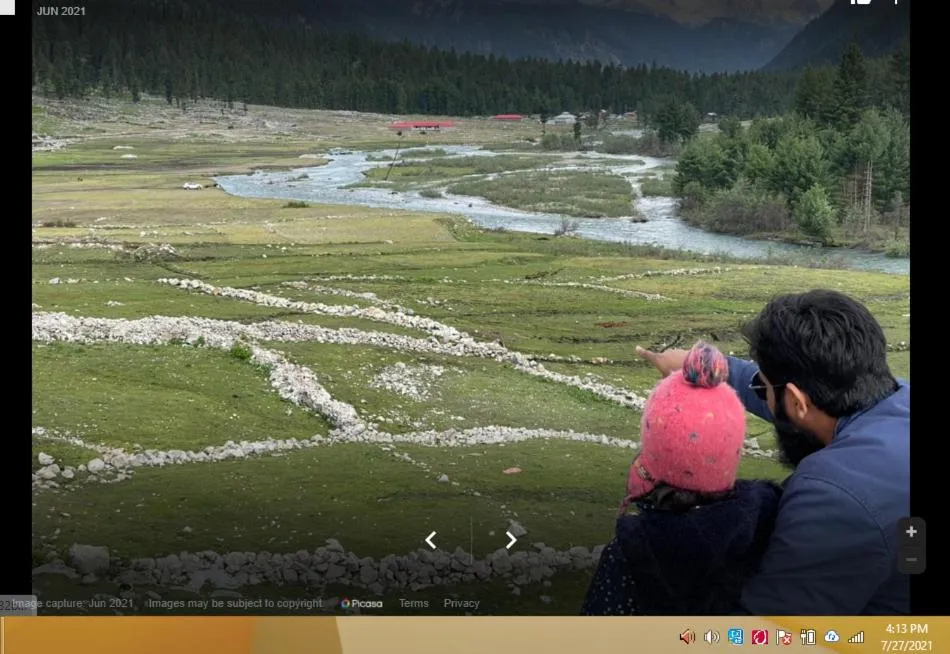The height and width of the screenshot is (654, 950).
Task: Go to the previous photo with left arrow
Action: point(431,540)
